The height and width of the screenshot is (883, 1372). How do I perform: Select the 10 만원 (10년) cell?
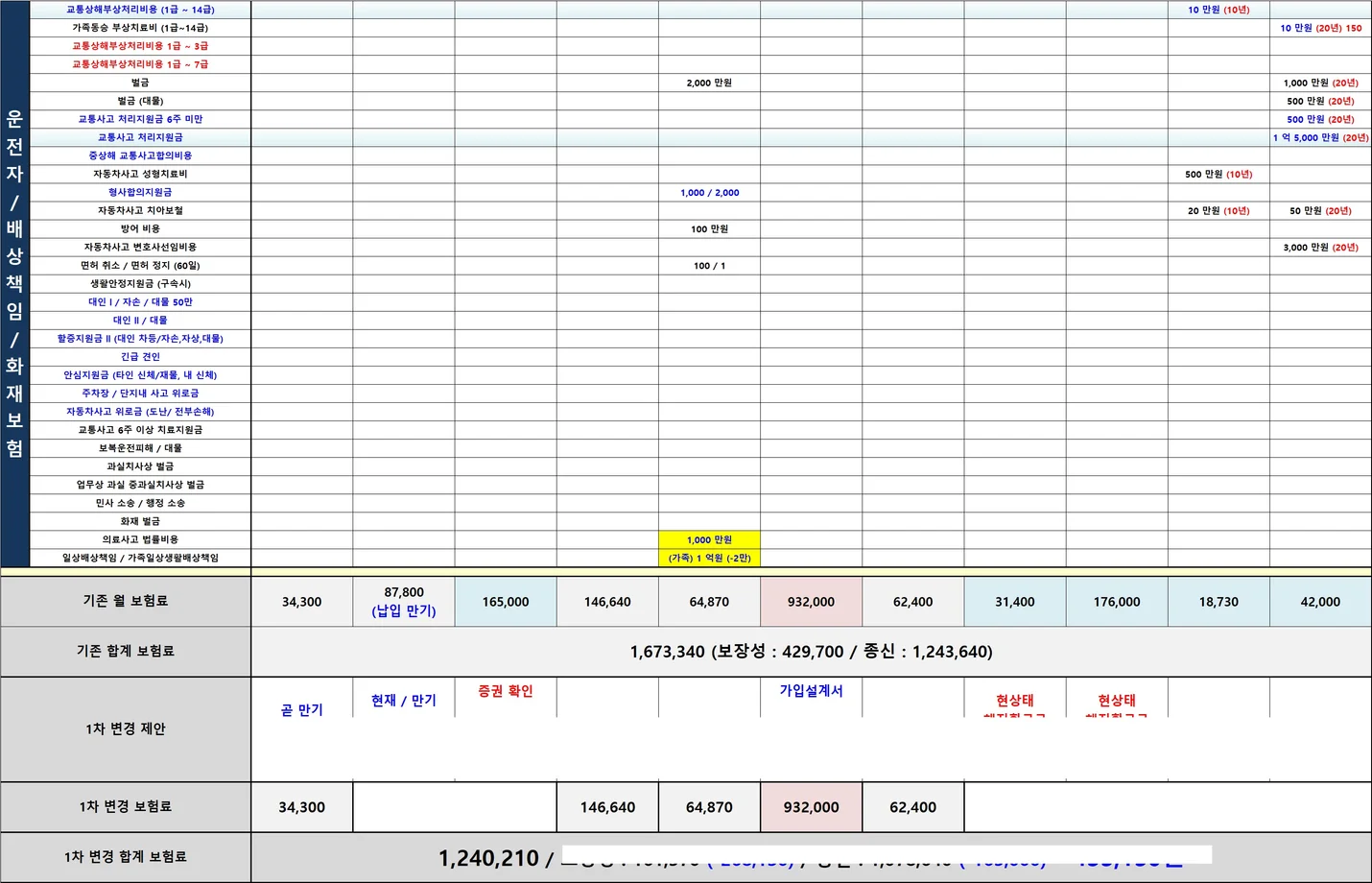pyautogui.click(x=1218, y=10)
